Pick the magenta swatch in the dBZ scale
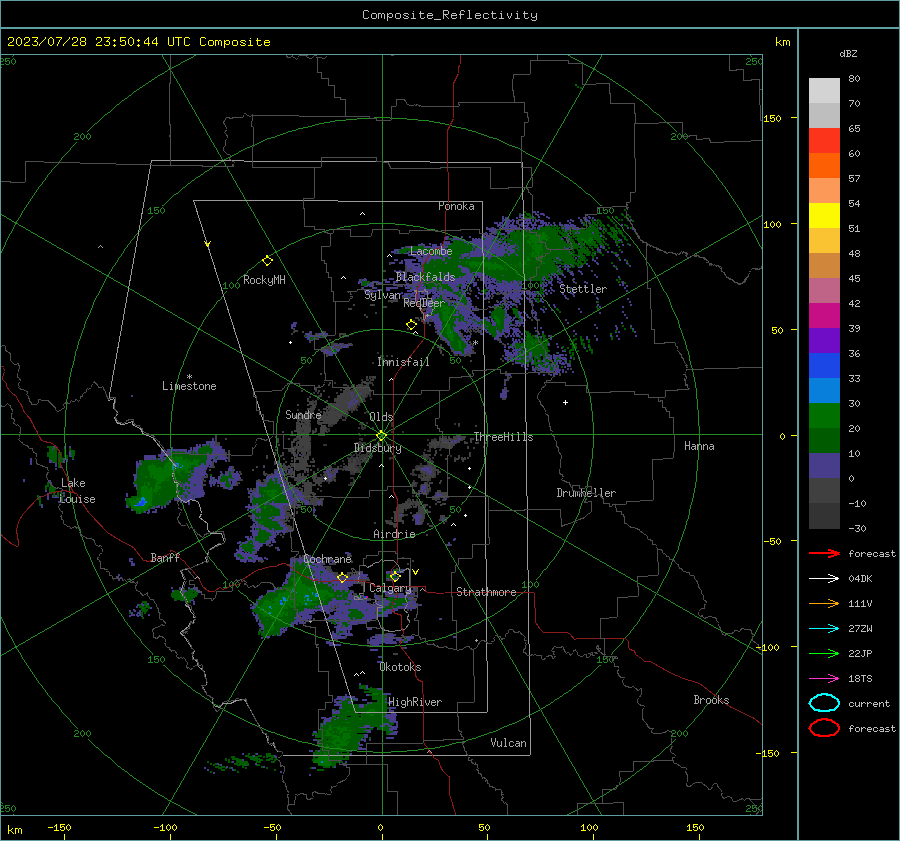The width and height of the screenshot is (900, 841). [824, 315]
